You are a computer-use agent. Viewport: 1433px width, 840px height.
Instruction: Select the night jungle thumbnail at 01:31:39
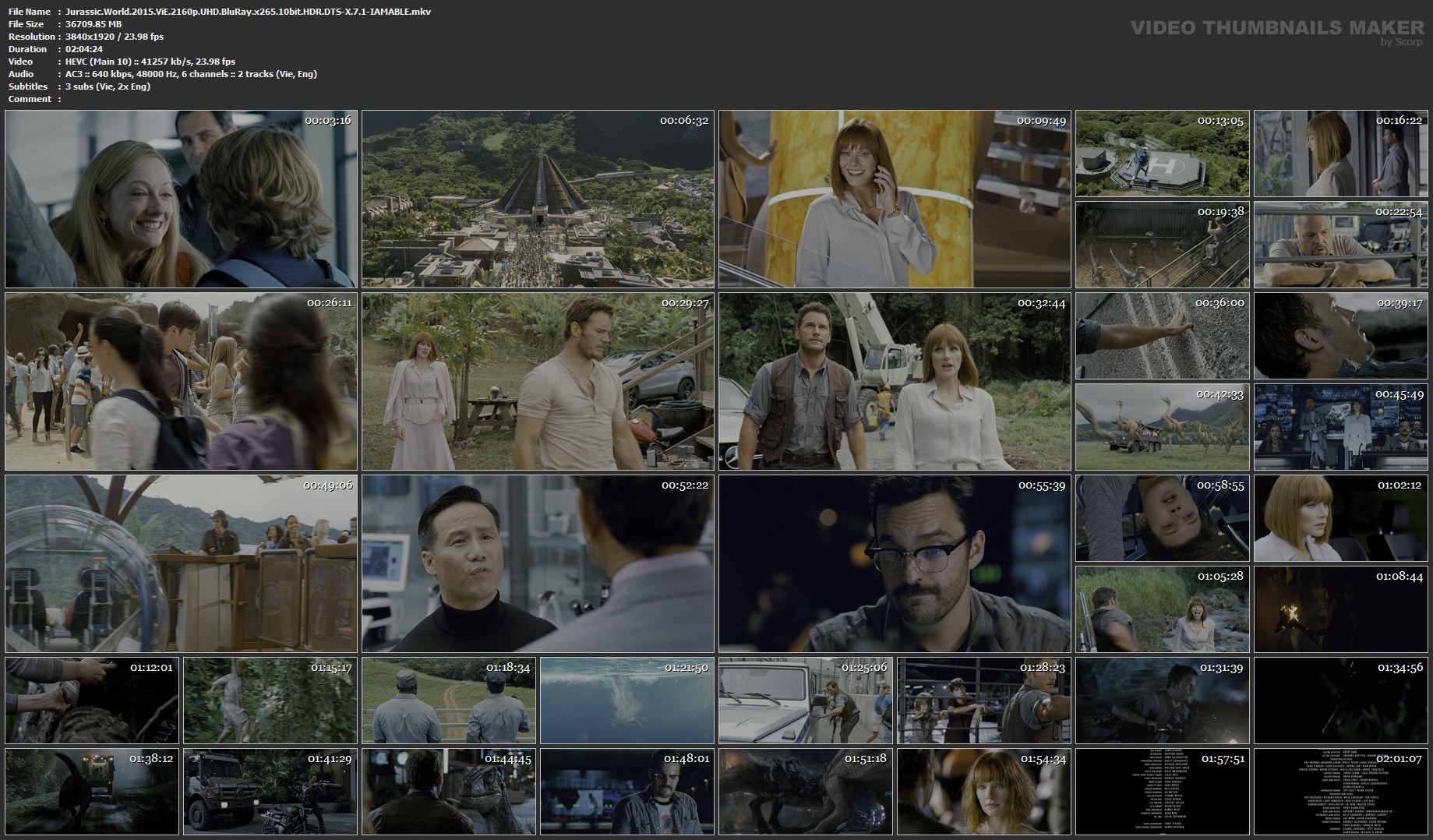coord(1163,701)
